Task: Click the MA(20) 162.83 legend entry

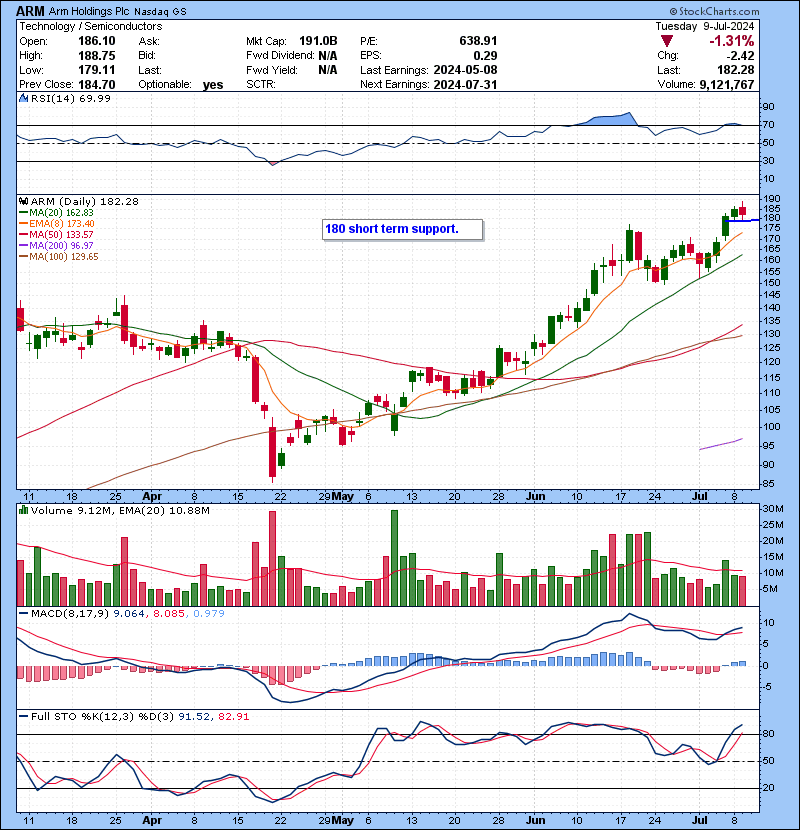Action: click(57, 212)
